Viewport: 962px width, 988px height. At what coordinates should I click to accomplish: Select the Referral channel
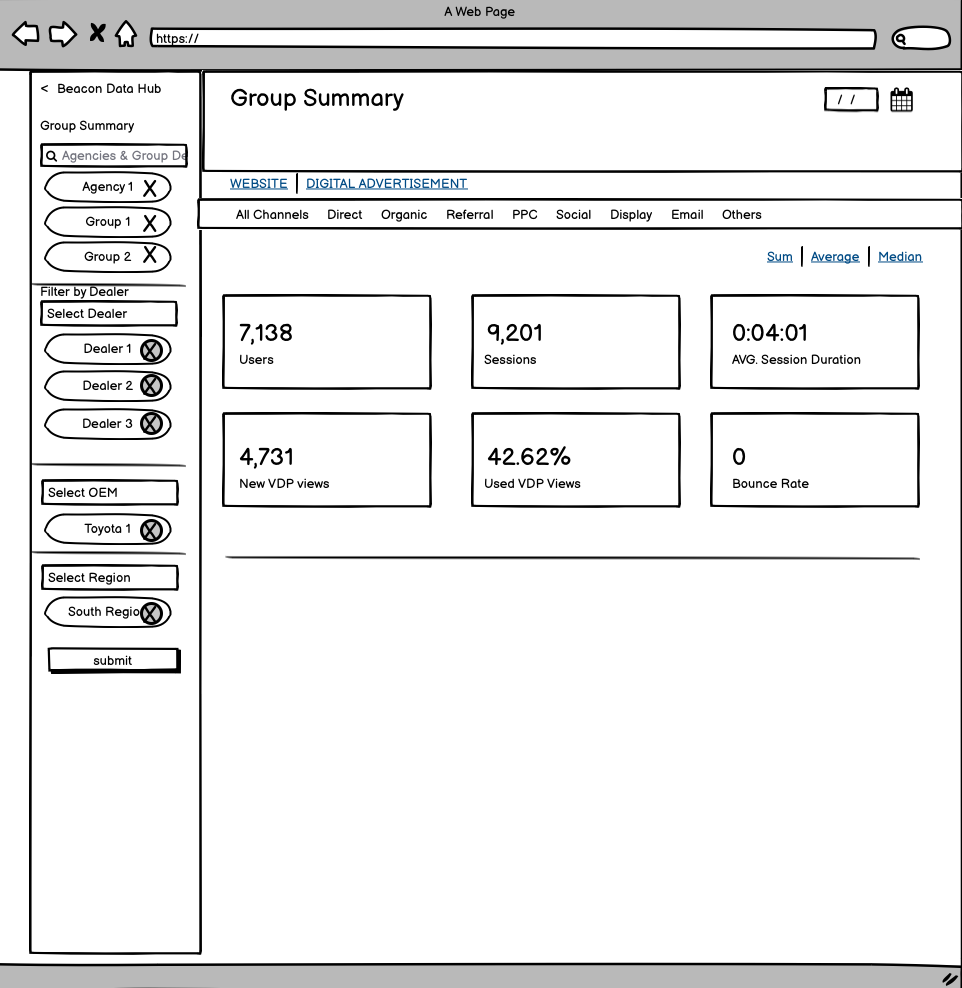click(x=469, y=214)
